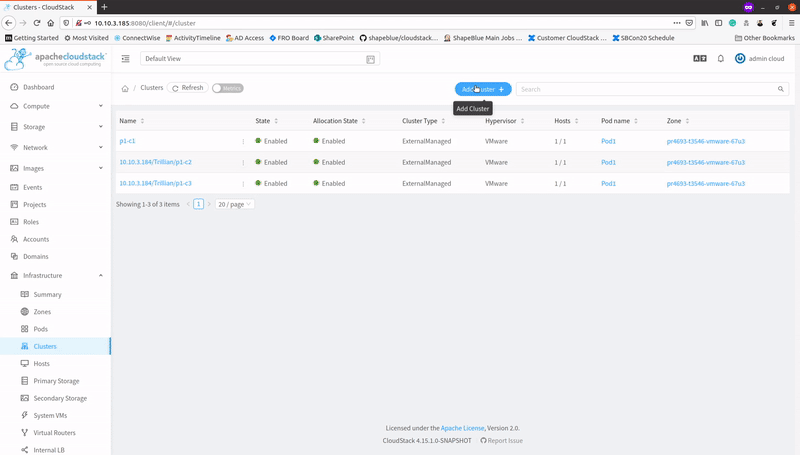
Task: Open the admin cloud user menu
Action: coord(759,59)
